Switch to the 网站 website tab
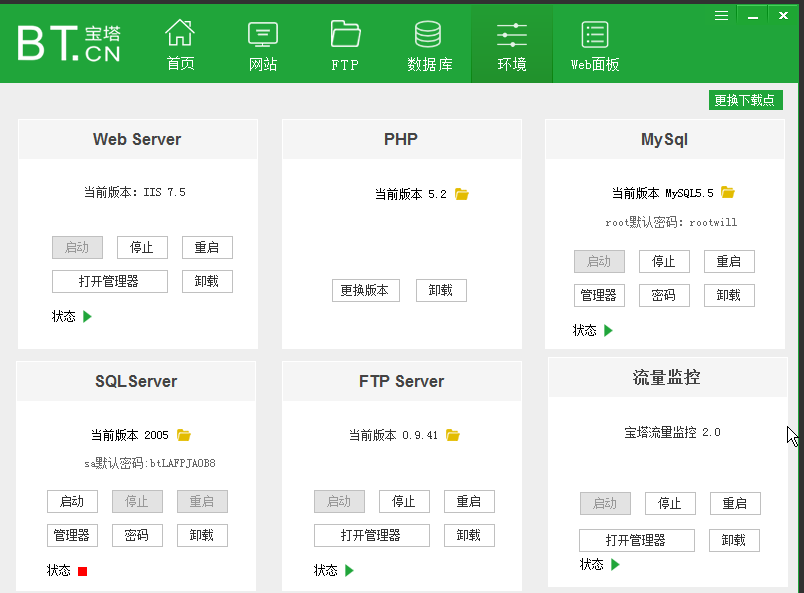 (x=263, y=45)
